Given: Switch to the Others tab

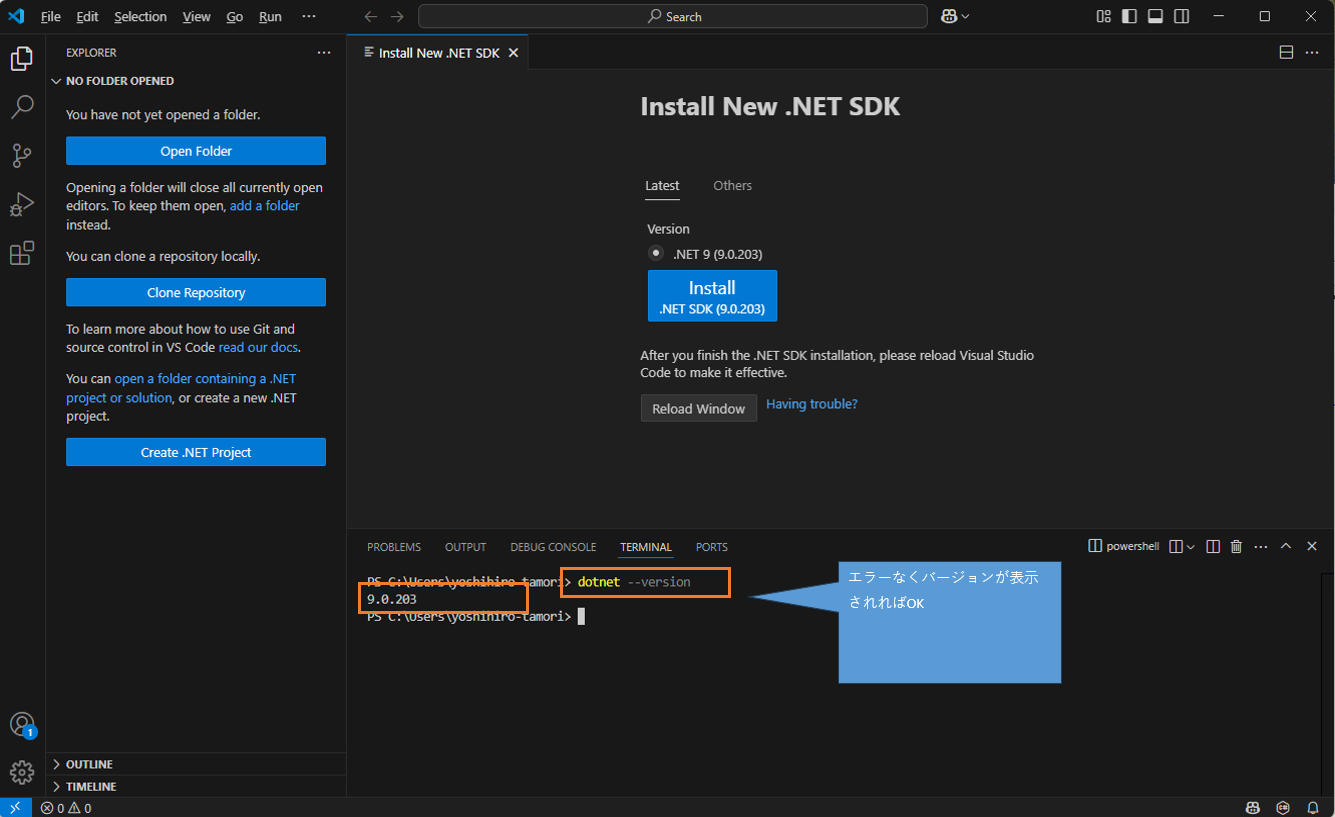Looking at the screenshot, I should (732, 185).
